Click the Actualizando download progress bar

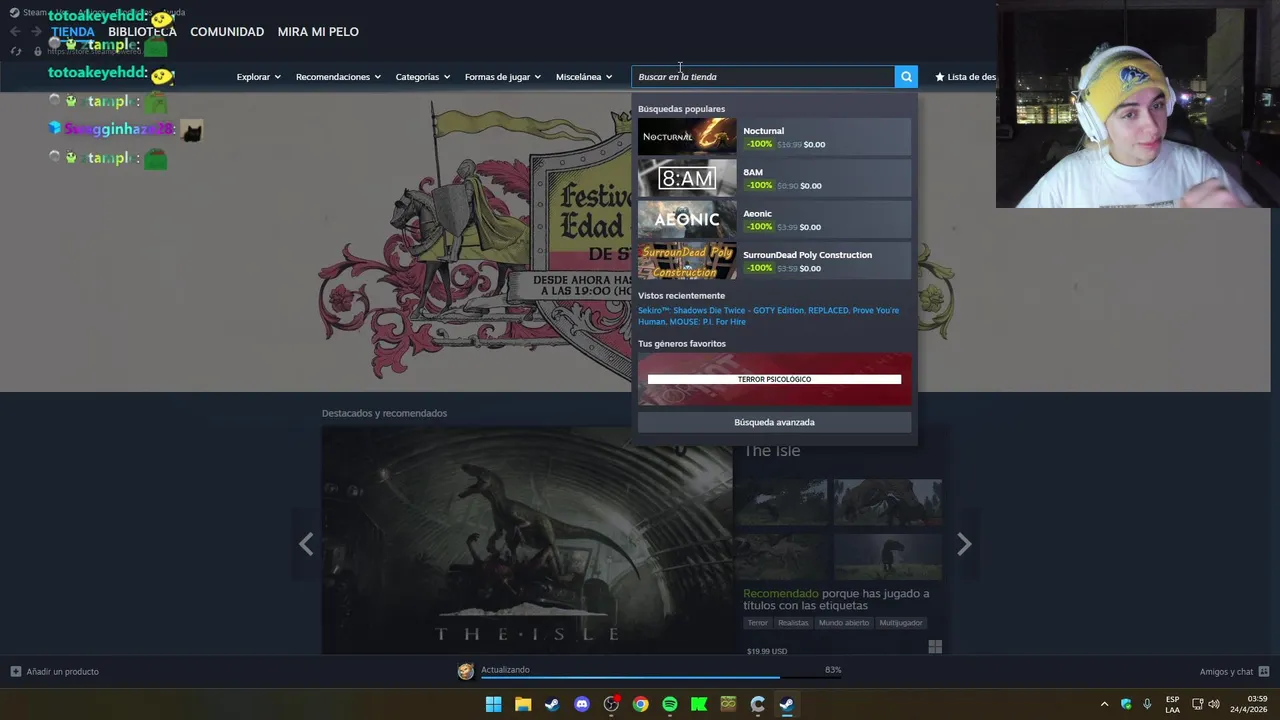661,677
